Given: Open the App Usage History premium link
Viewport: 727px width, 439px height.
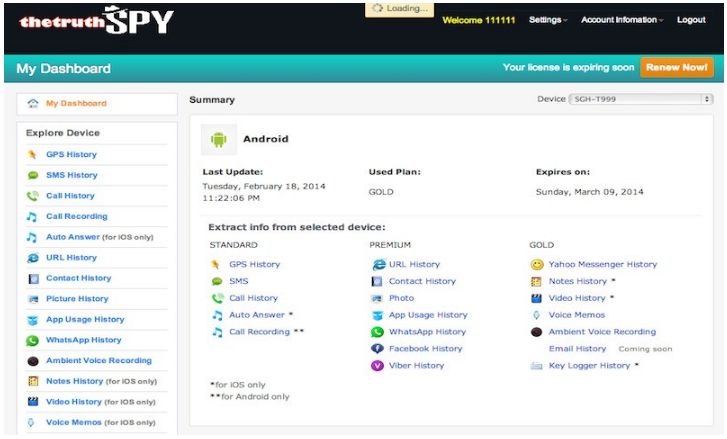Looking at the screenshot, I should [x=427, y=315].
